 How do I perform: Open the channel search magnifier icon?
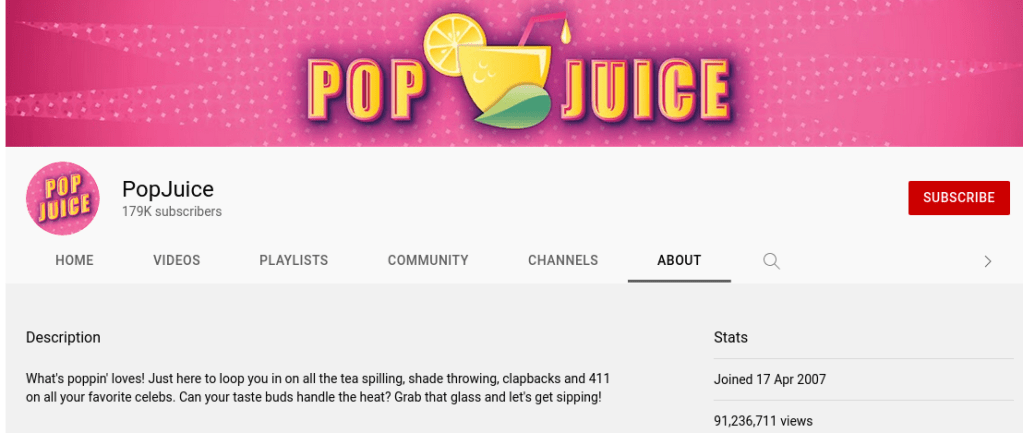[x=771, y=261]
